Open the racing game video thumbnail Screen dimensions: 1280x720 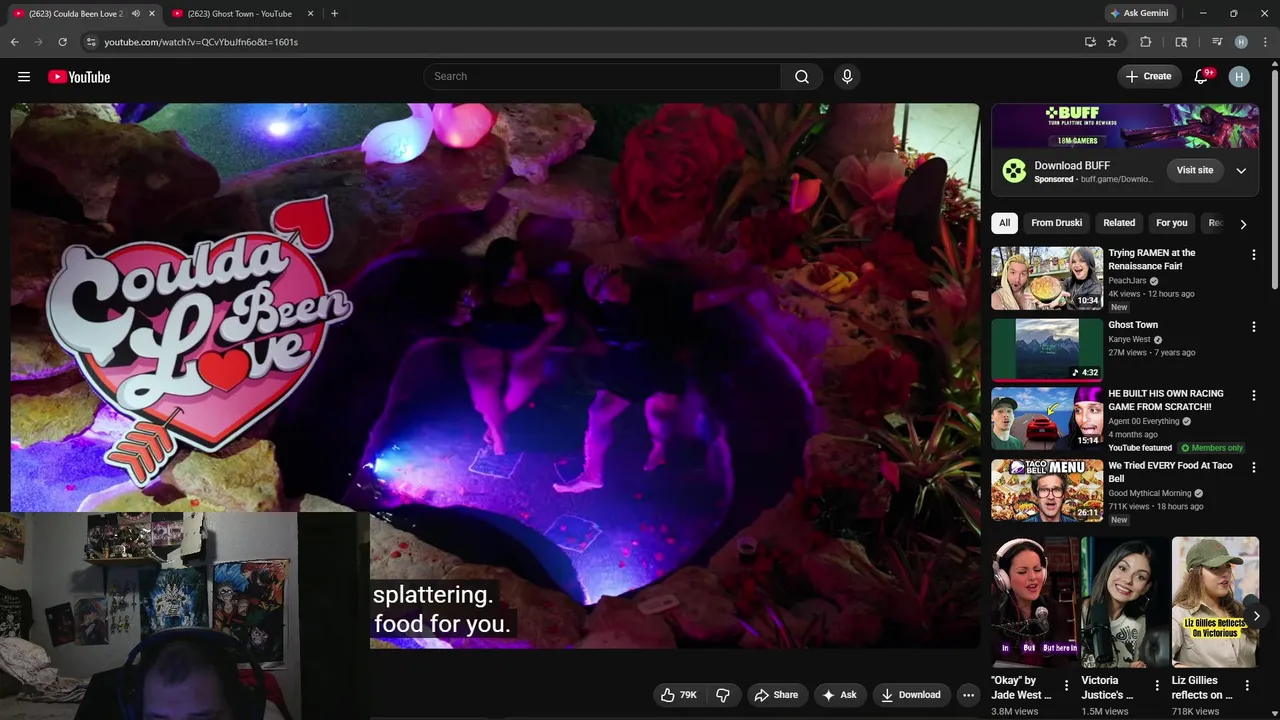point(1047,419)
